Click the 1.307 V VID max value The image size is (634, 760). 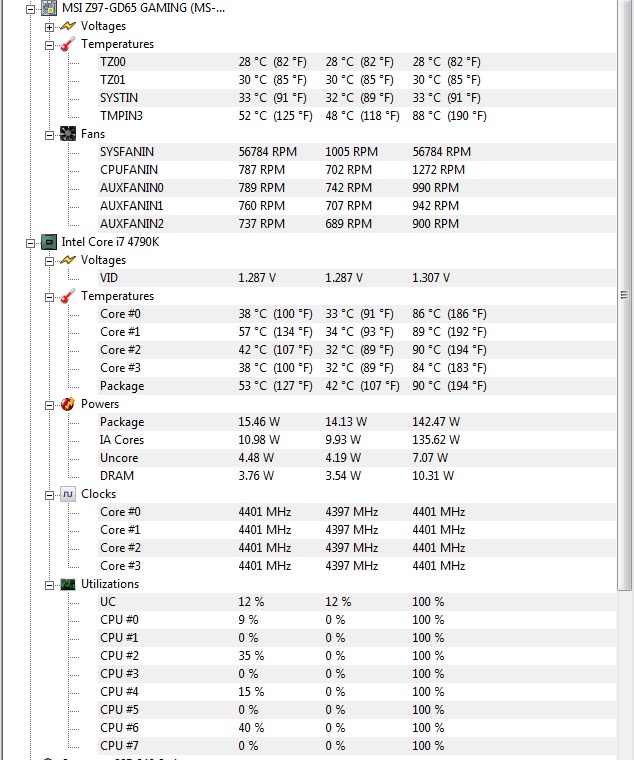(431, 278)
